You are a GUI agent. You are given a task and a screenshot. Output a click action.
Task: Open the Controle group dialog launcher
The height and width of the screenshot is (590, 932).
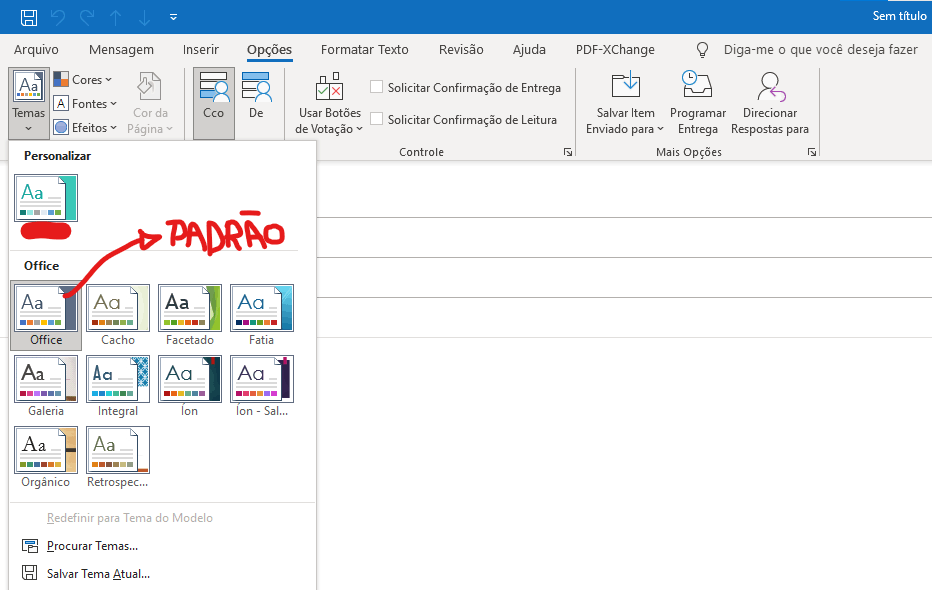click(x=568, y=152)
